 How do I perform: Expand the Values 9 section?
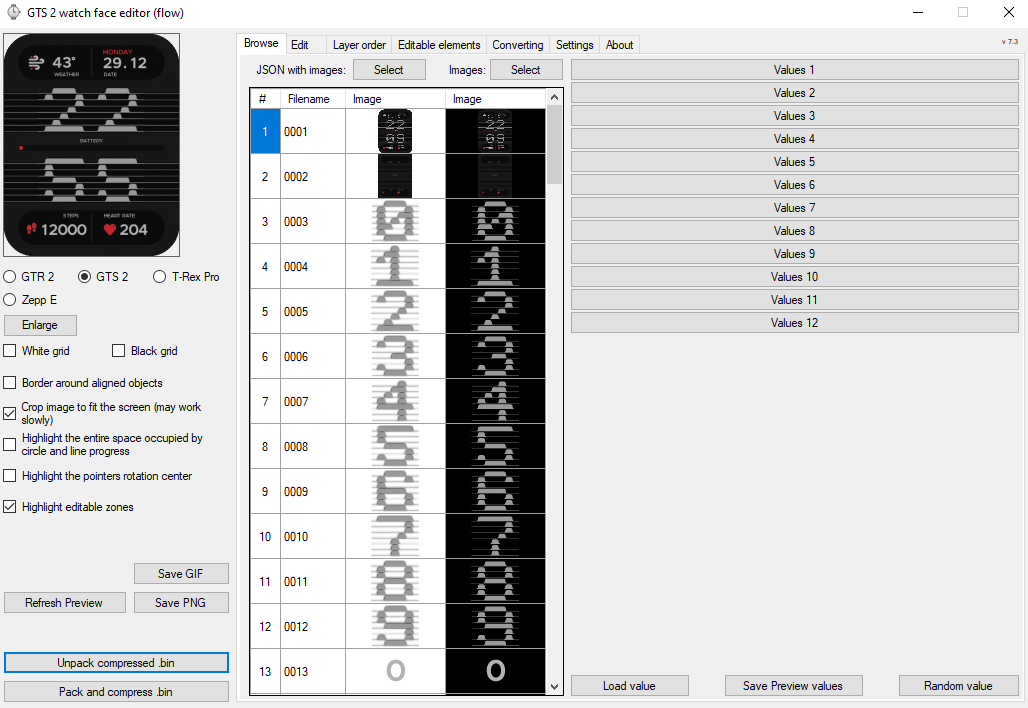pyautogui.click(x=795, y=253)
